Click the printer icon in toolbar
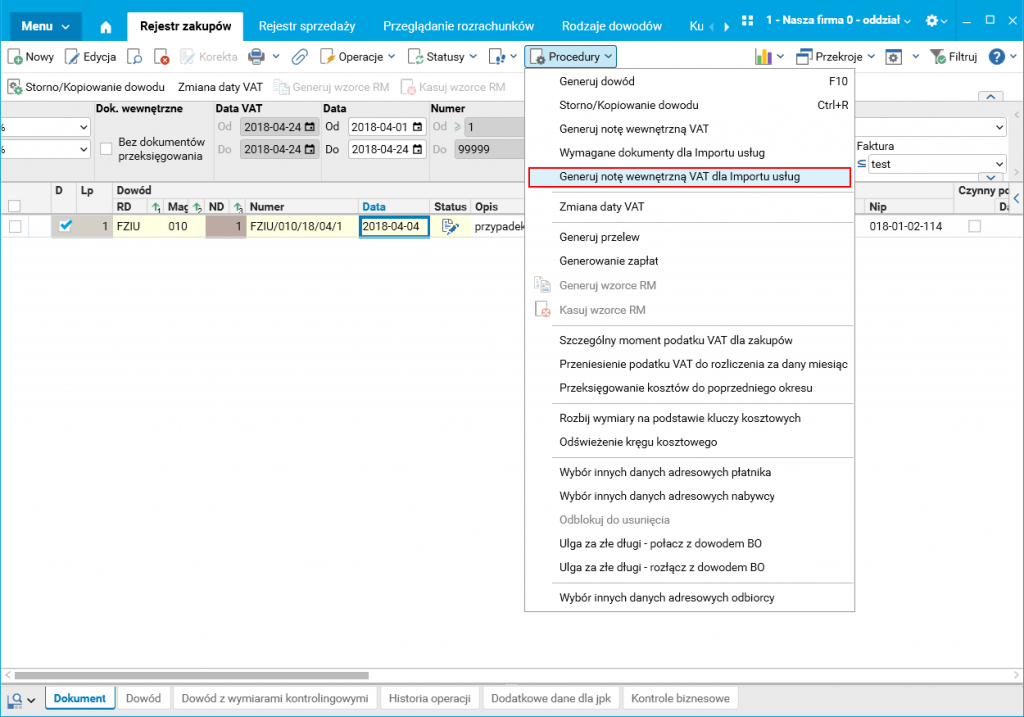The width and height of the screenshot is (1024, 717). coord(257,57)
